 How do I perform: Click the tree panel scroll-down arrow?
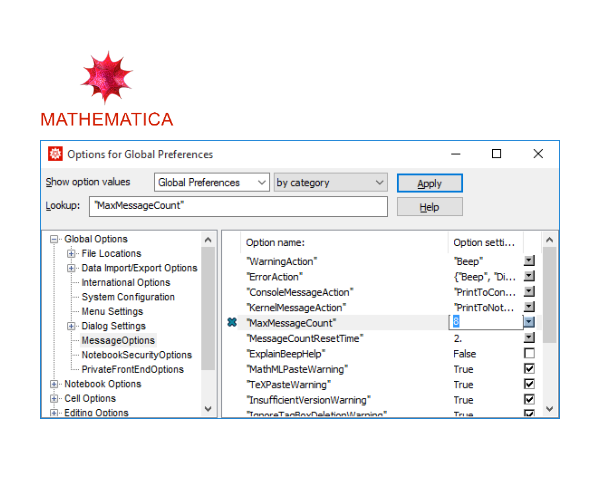pyautogui.click(x=208, y=409)
